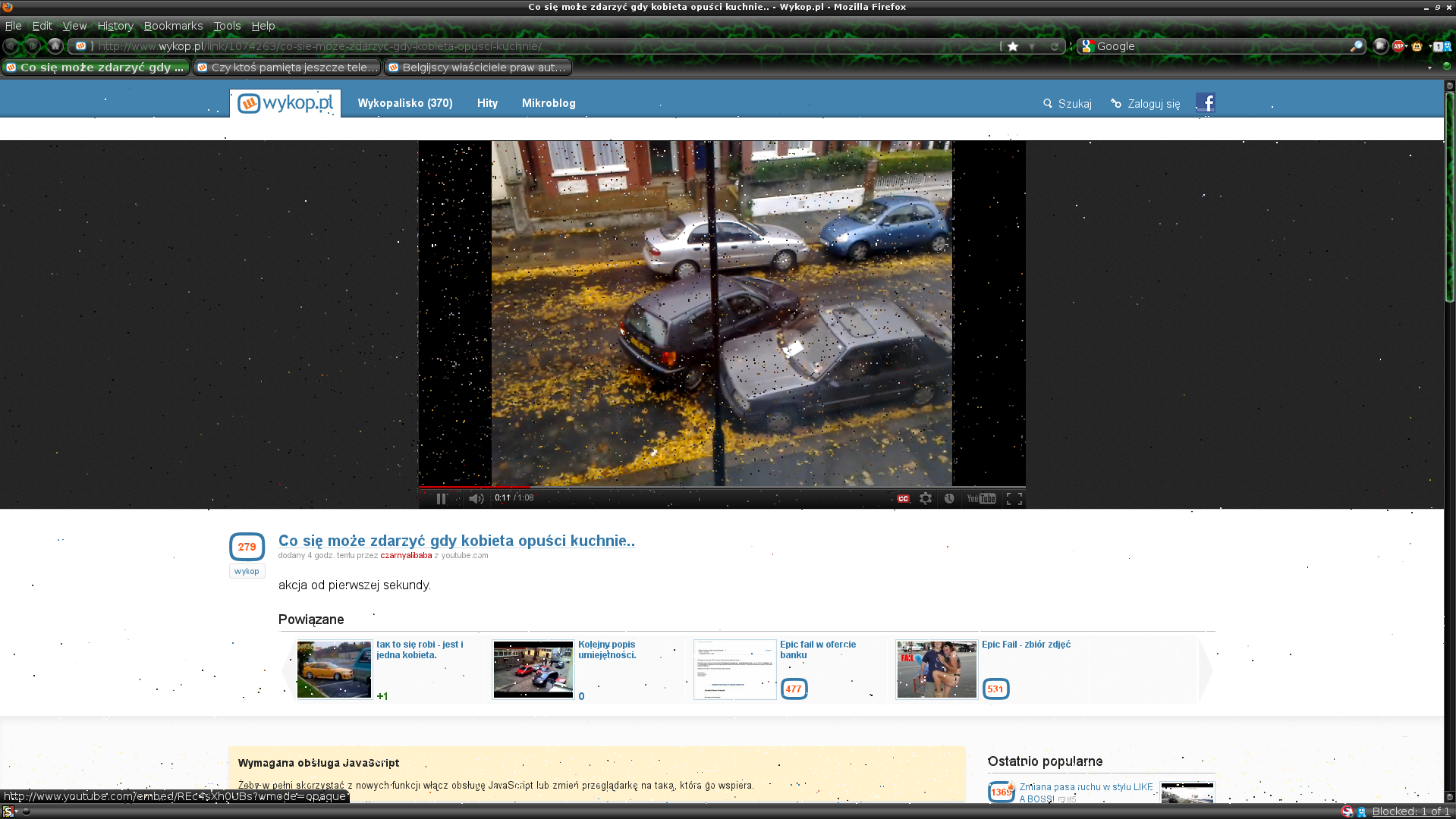Open the Facebook login icon
This screenshot has height=819, width=1456.
[x=1206, y=103]
